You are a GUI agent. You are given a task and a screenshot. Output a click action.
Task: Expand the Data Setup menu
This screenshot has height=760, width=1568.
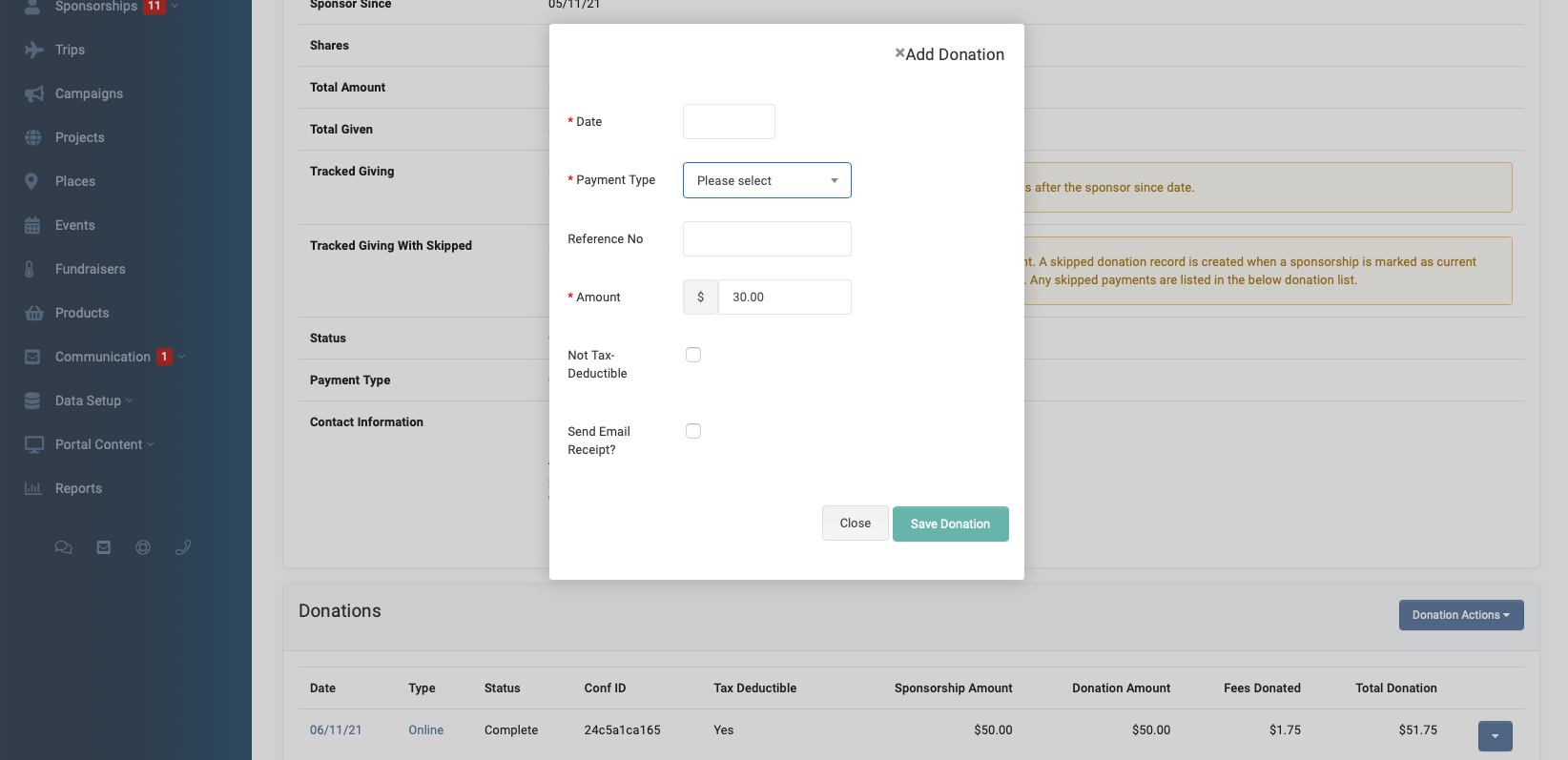click(88, 401)
